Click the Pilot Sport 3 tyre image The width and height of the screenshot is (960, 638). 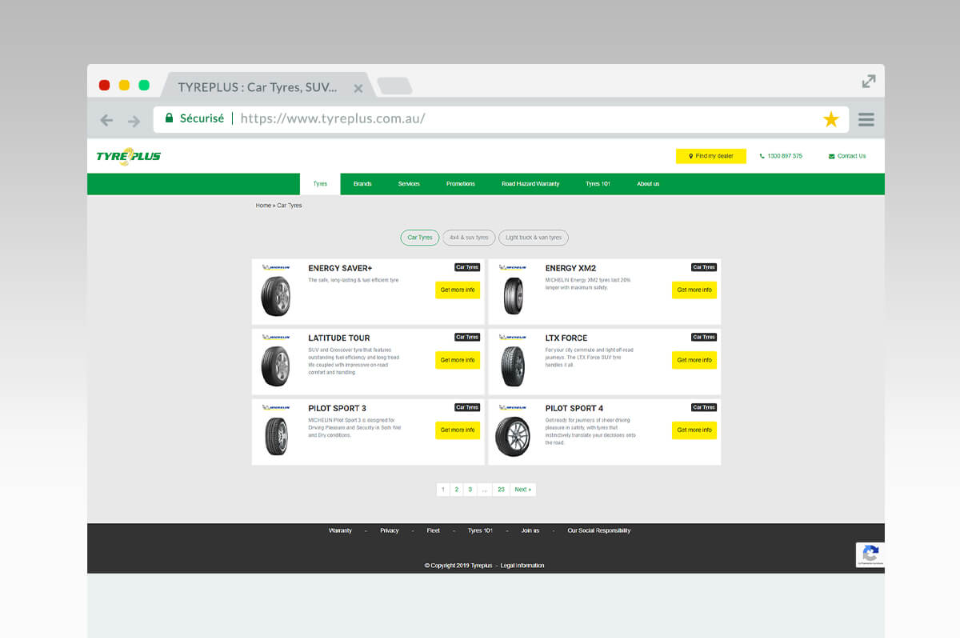pyautogui.click(x=276, y=436)
